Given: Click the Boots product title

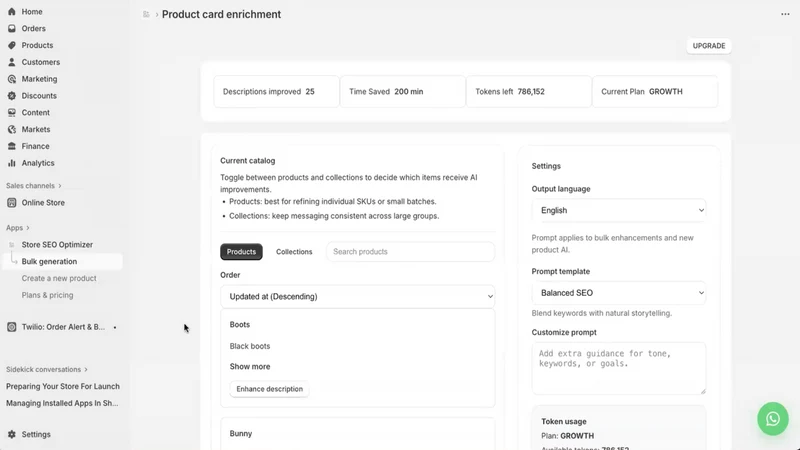Looking at the screenshot, I should [240, 324].
